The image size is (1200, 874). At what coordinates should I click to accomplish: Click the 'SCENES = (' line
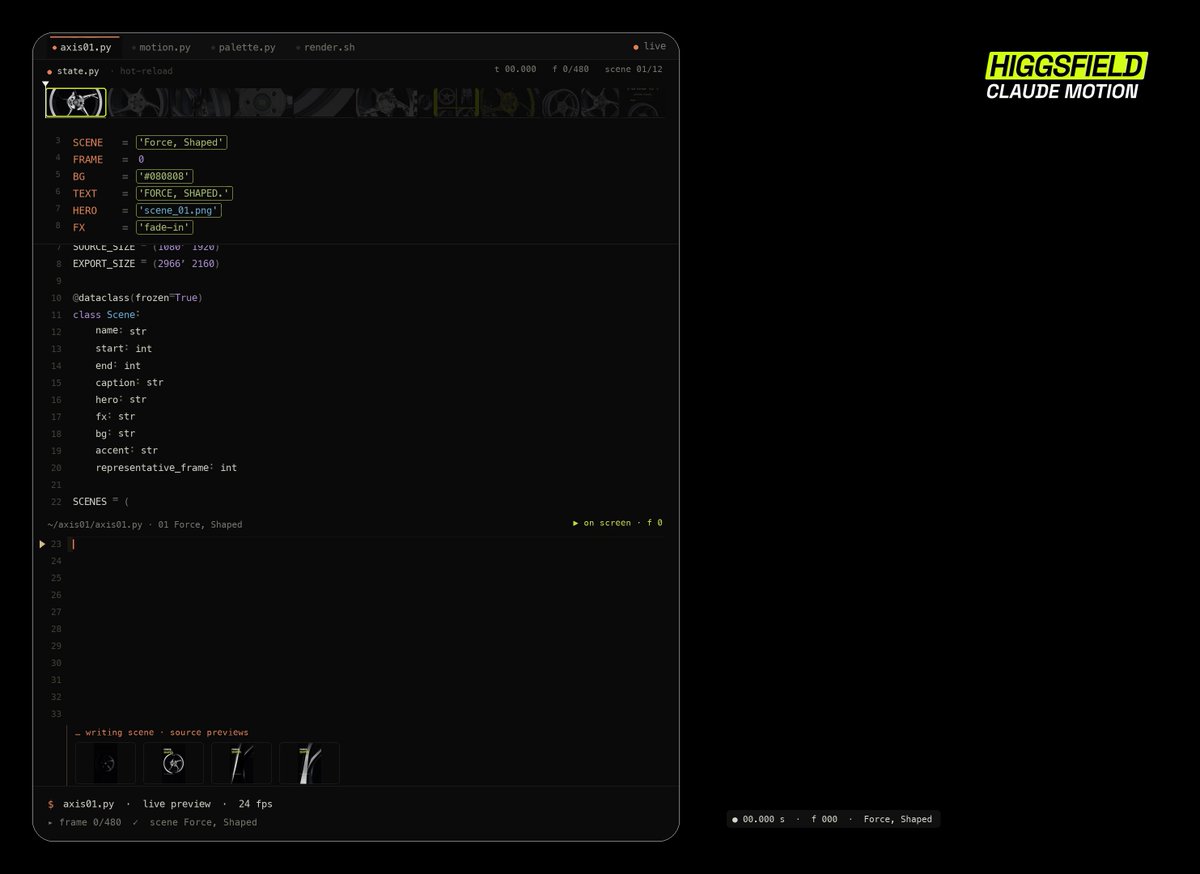click(x=101, y=502)
